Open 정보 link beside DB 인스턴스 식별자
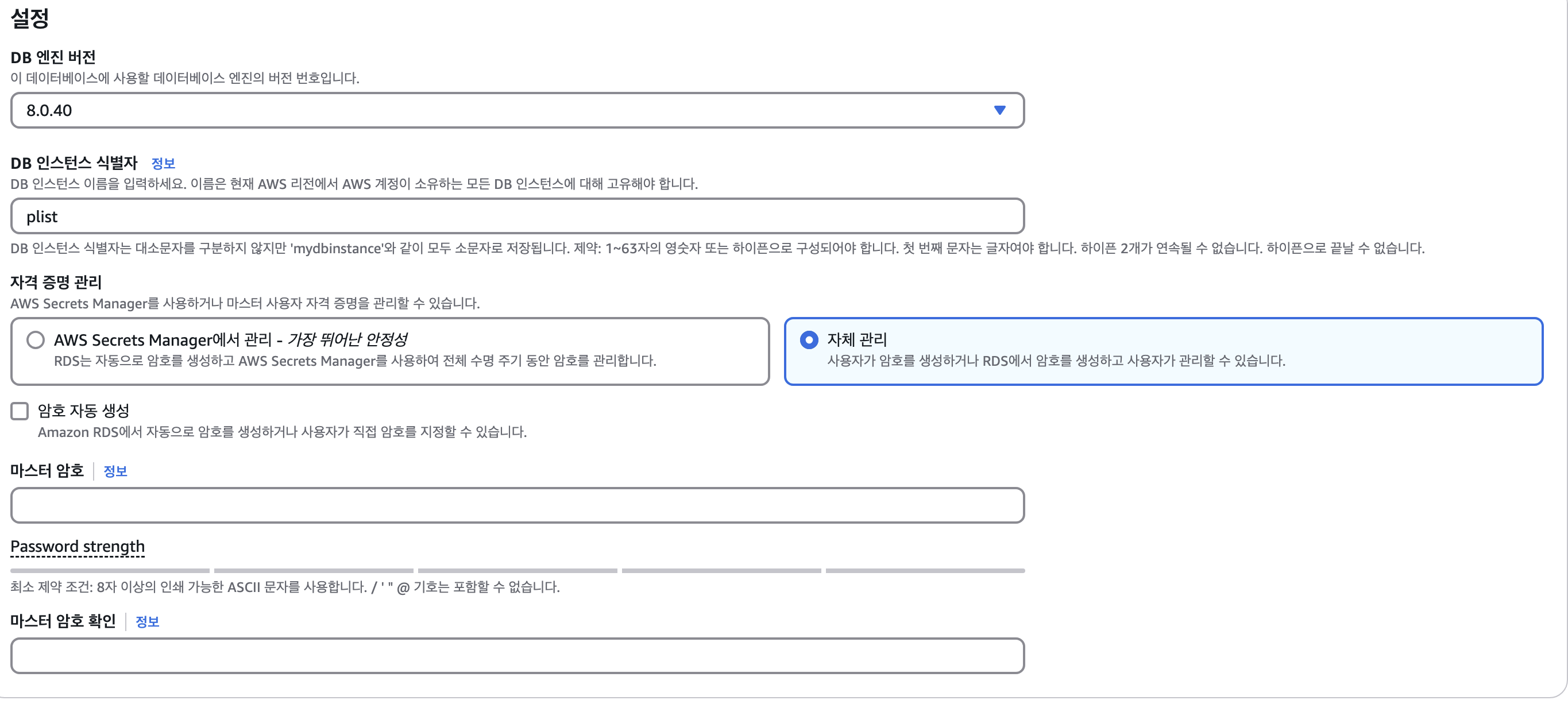Screen dimensions: 1568x704 coord(163,163)
